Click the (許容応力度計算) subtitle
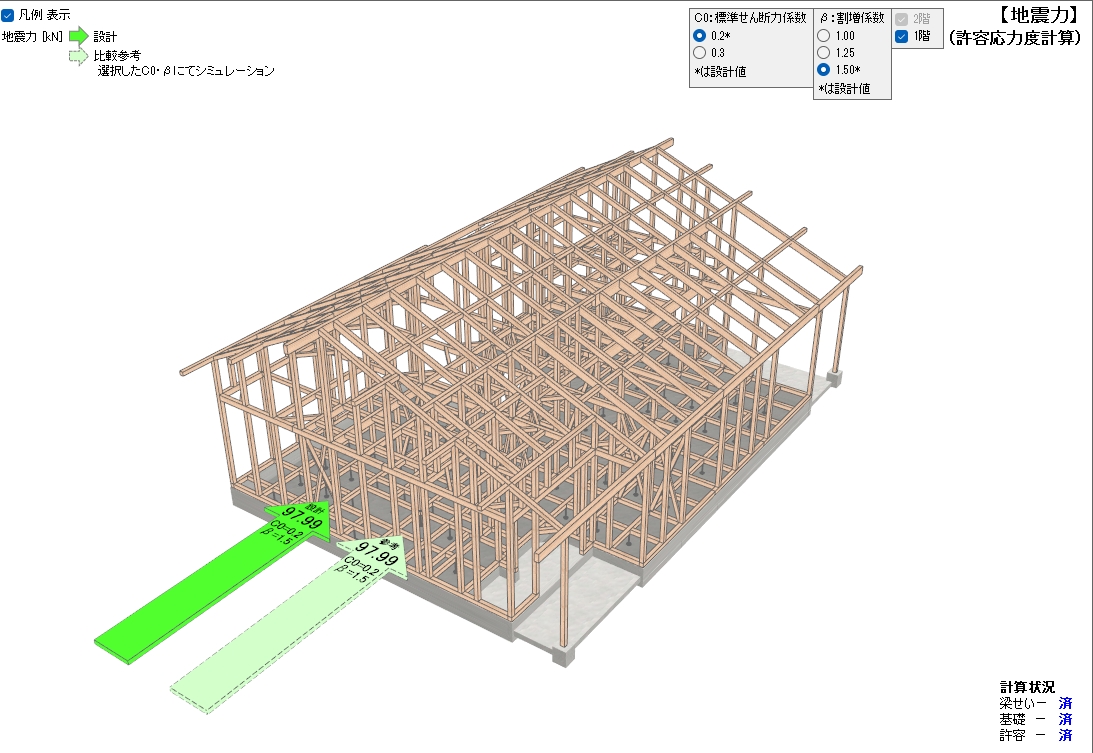The width and height of the screenshot is (1093, 753). coord(1015,38)
